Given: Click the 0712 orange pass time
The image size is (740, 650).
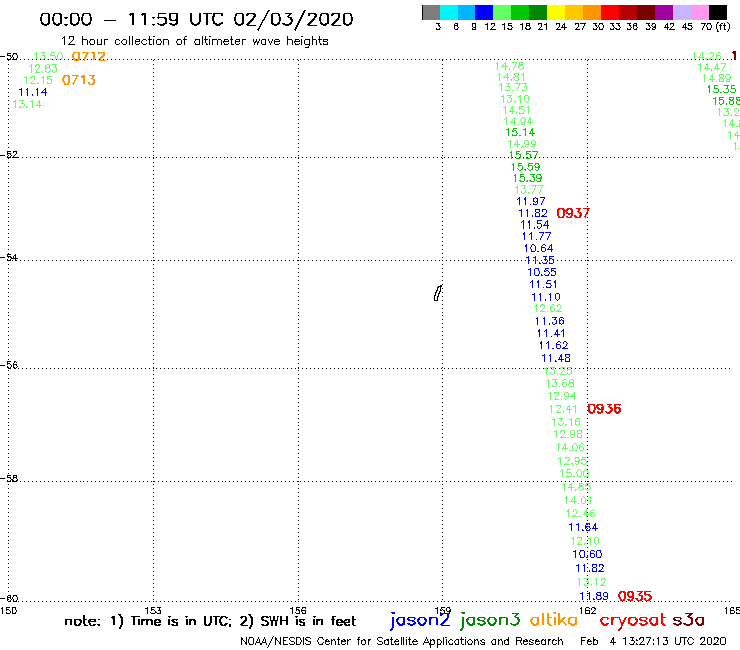Looking at the screenshot, I should click(89, 57).
